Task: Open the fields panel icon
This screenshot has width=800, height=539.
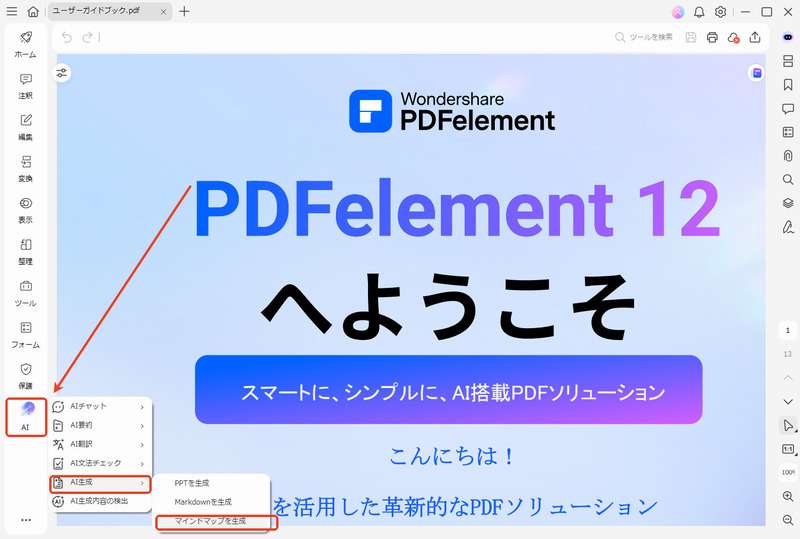Action: pos(788,132)
